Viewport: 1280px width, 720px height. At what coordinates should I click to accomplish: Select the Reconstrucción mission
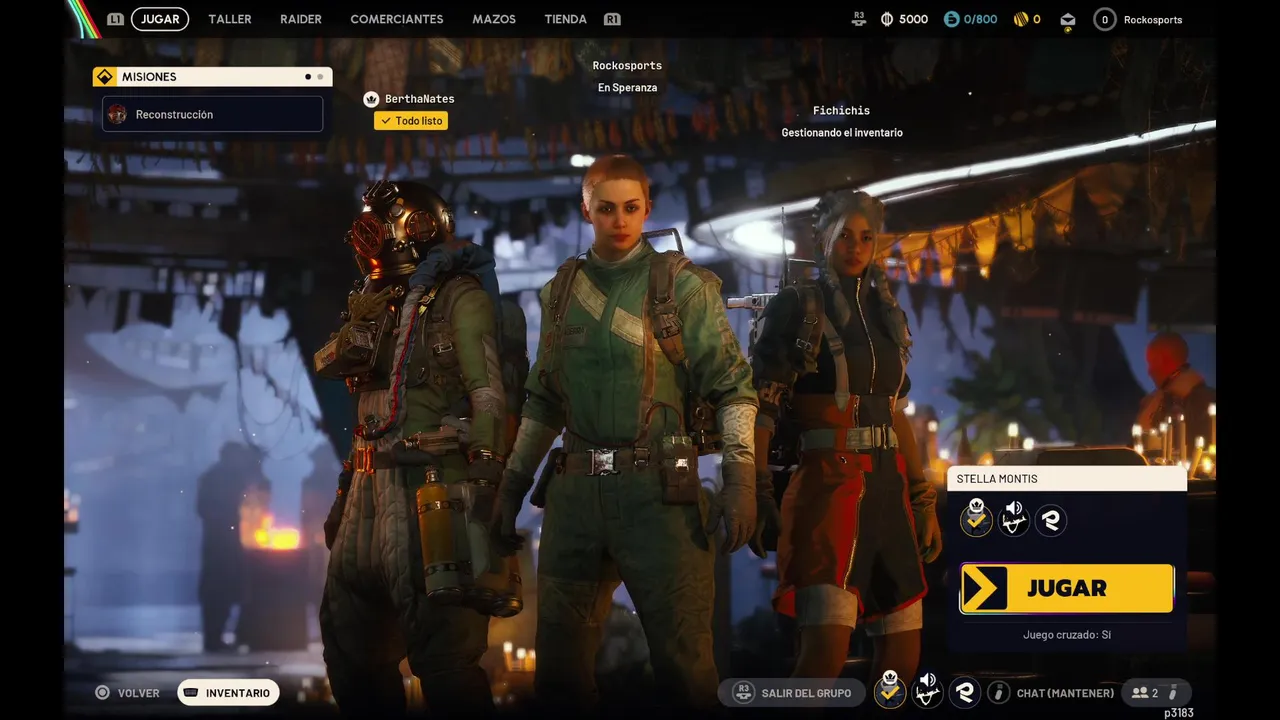coord(212,114)
